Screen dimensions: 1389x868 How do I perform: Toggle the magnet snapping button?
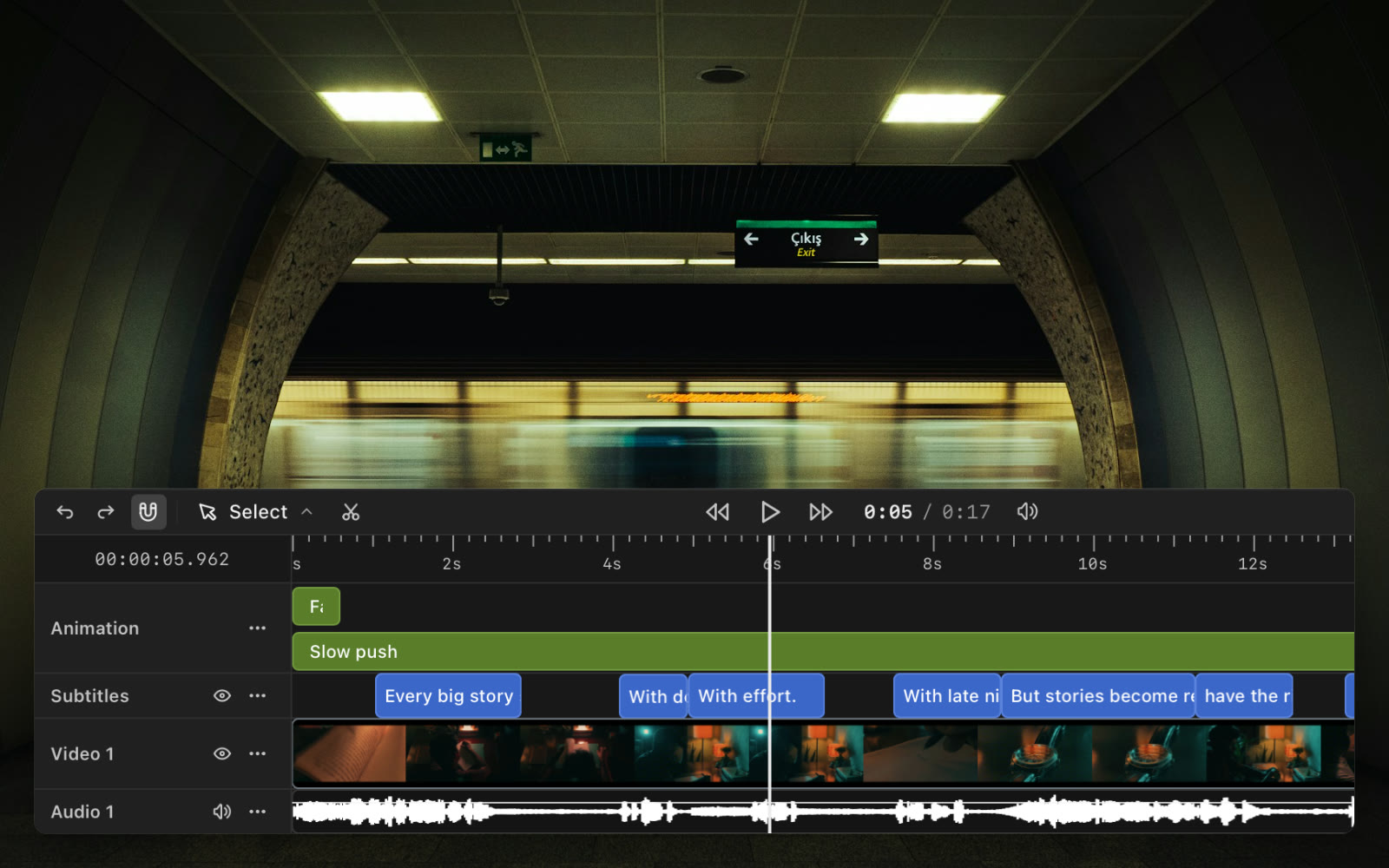148,512
